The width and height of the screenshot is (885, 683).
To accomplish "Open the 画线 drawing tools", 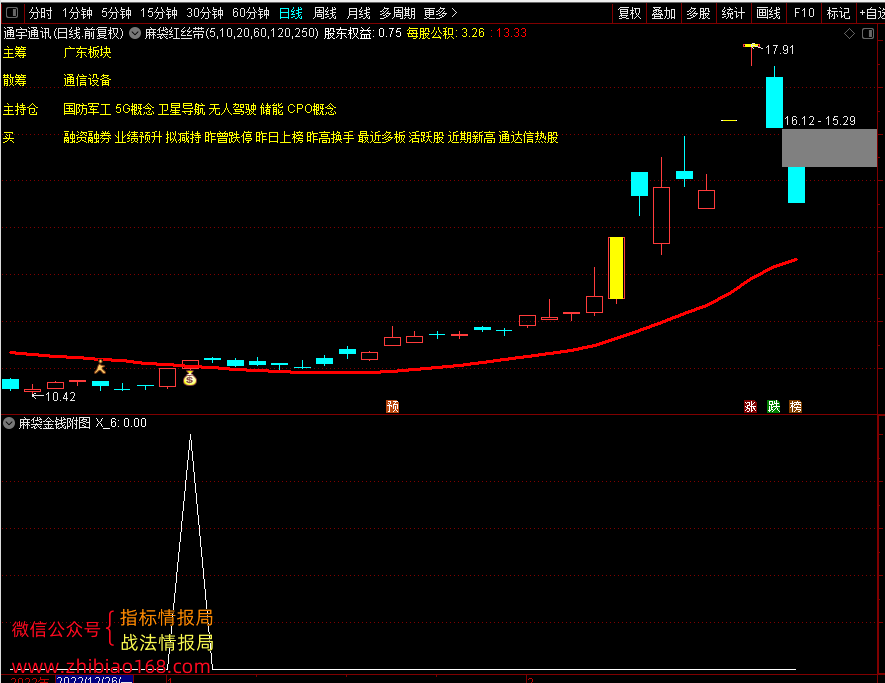I will (768, 13).
